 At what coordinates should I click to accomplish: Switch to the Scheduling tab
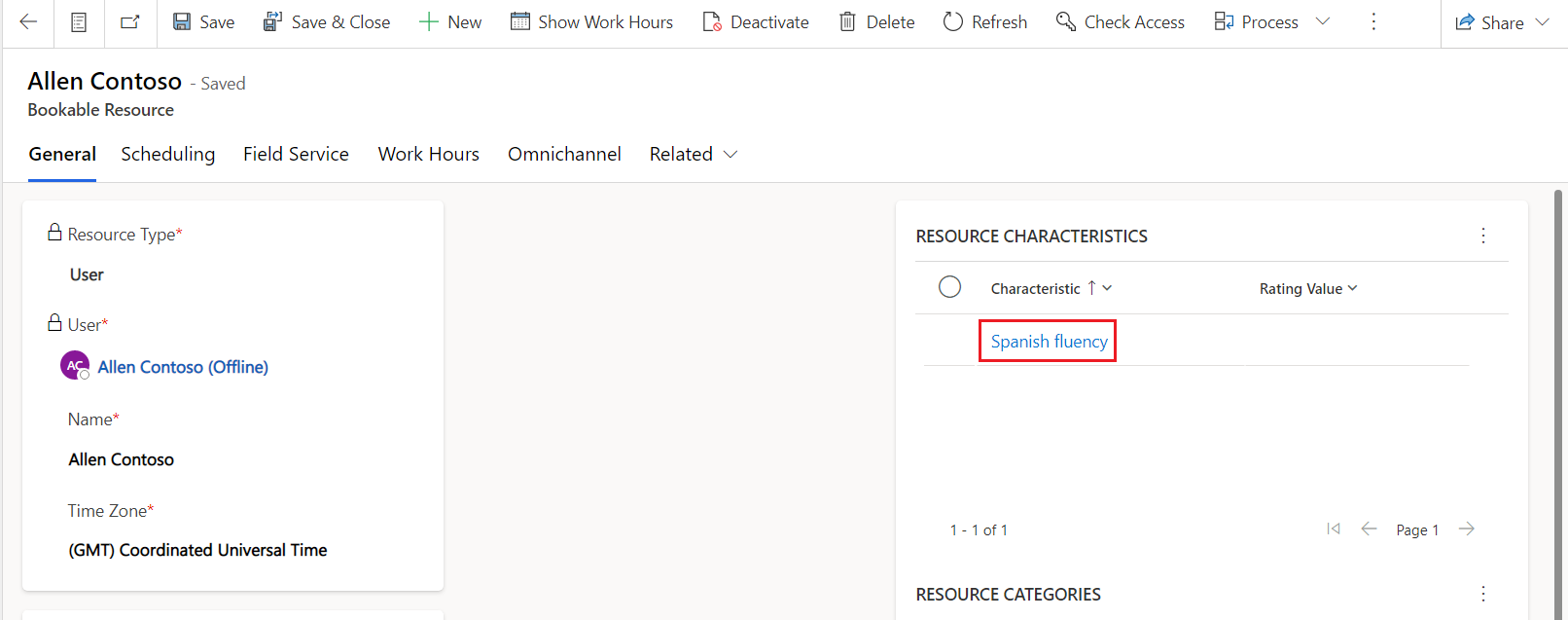tap(168, 154)
